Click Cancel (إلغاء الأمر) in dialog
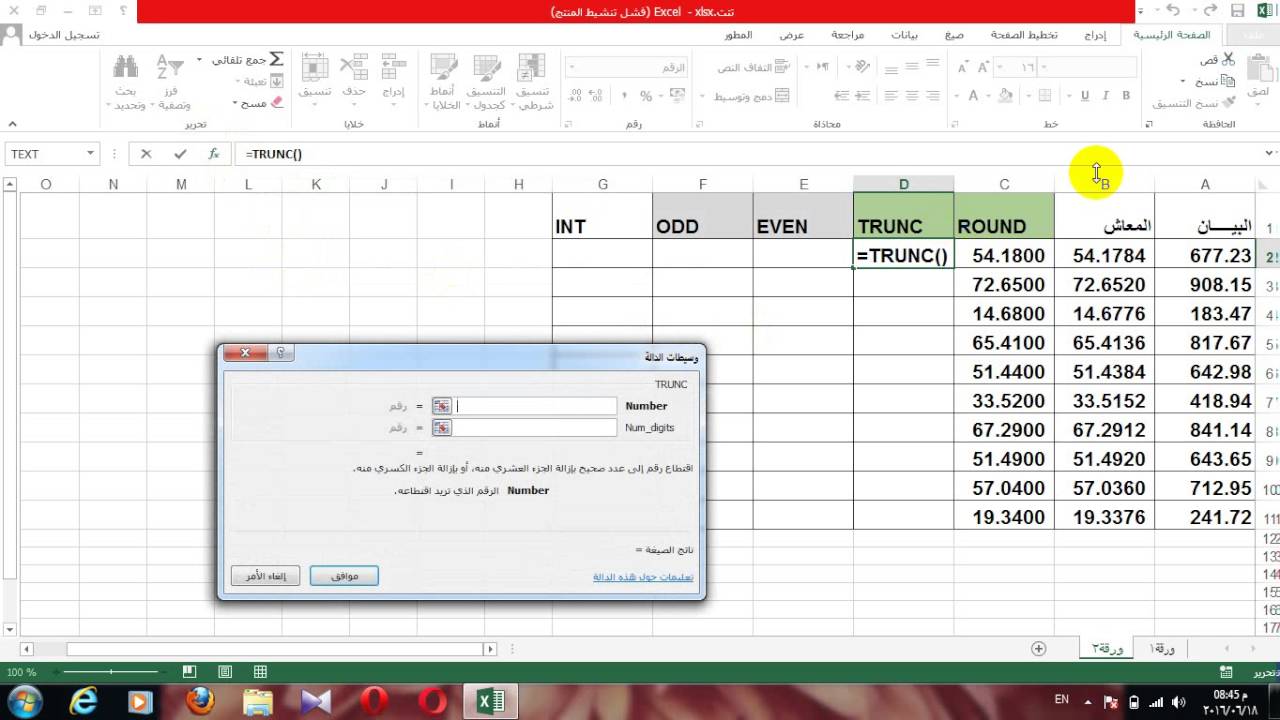The width and height of the screenshot is (1280, 720). (266, 576)
